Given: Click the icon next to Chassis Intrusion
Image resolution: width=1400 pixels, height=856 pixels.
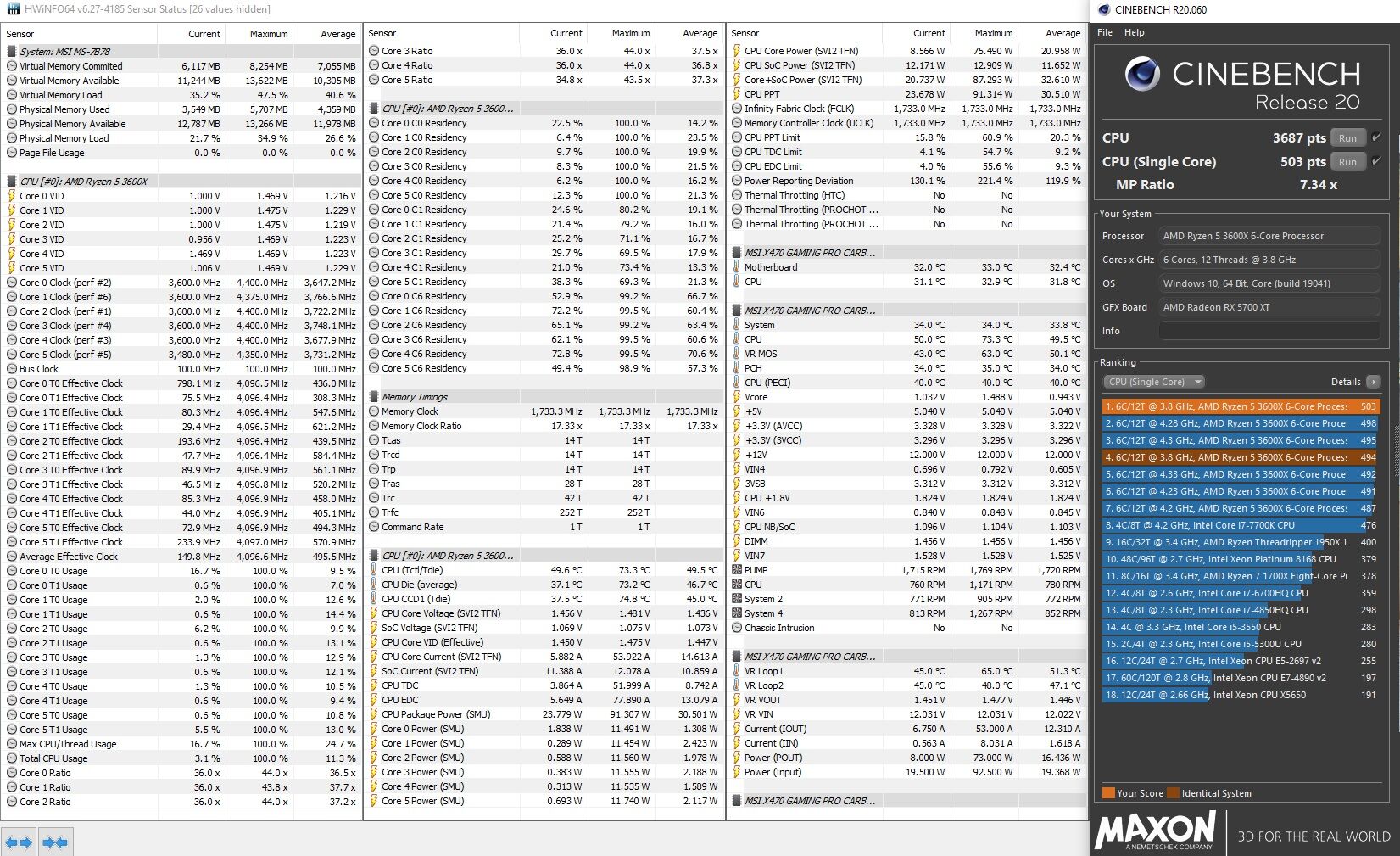Looking at the screenshot, I should click(737, 628).
